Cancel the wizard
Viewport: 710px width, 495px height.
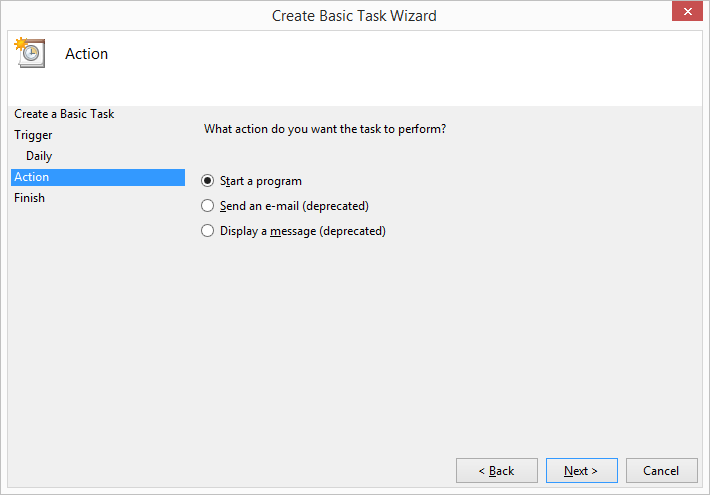click(662, 471)
